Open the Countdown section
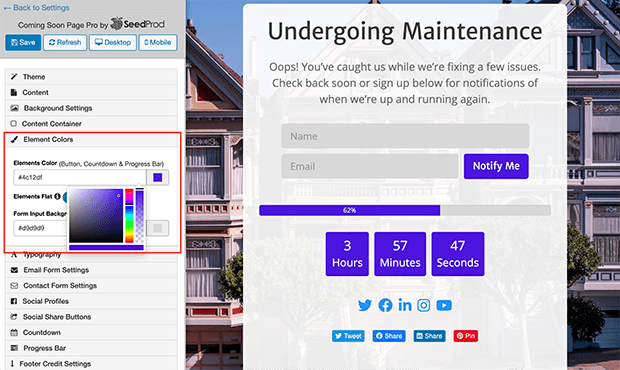 pos(91,332)
